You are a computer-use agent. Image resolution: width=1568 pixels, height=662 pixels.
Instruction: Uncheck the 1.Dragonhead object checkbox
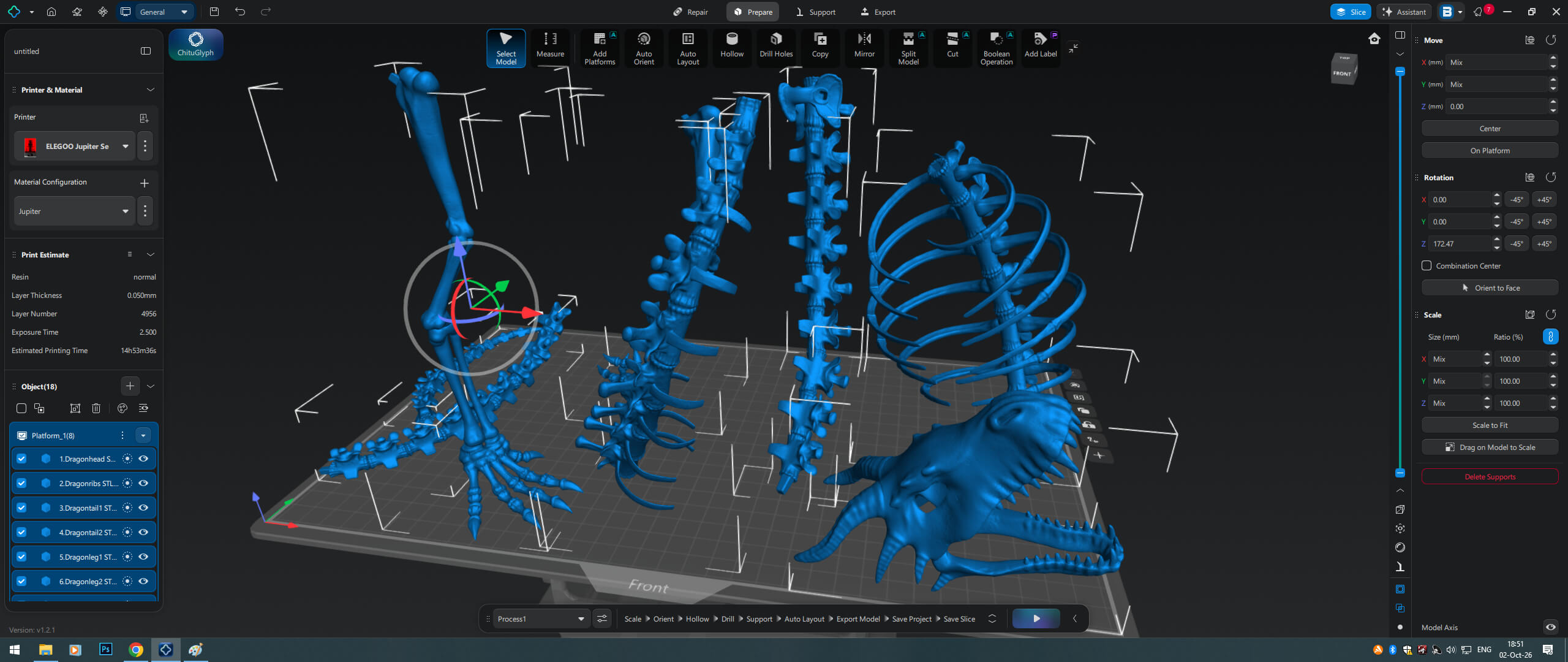[21, 458]
